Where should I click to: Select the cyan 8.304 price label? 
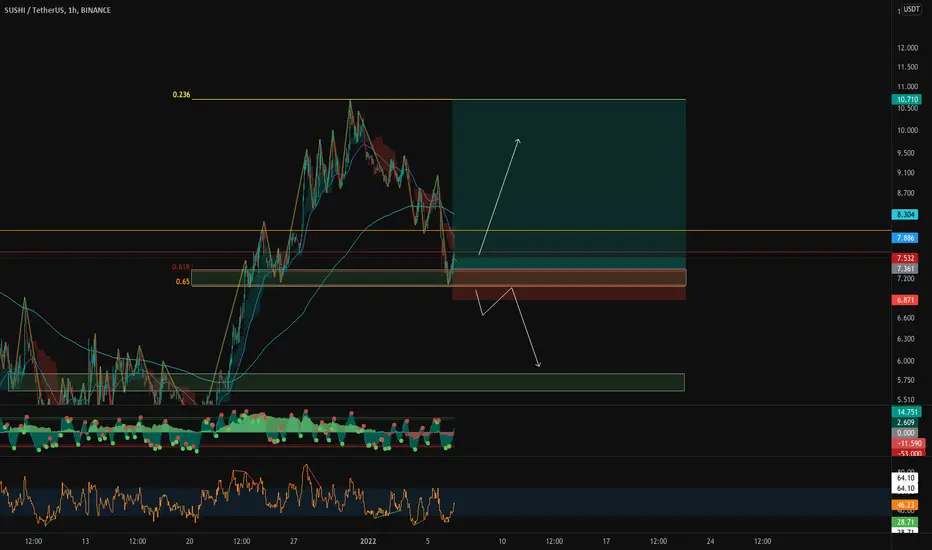click(x=905, y=215)
